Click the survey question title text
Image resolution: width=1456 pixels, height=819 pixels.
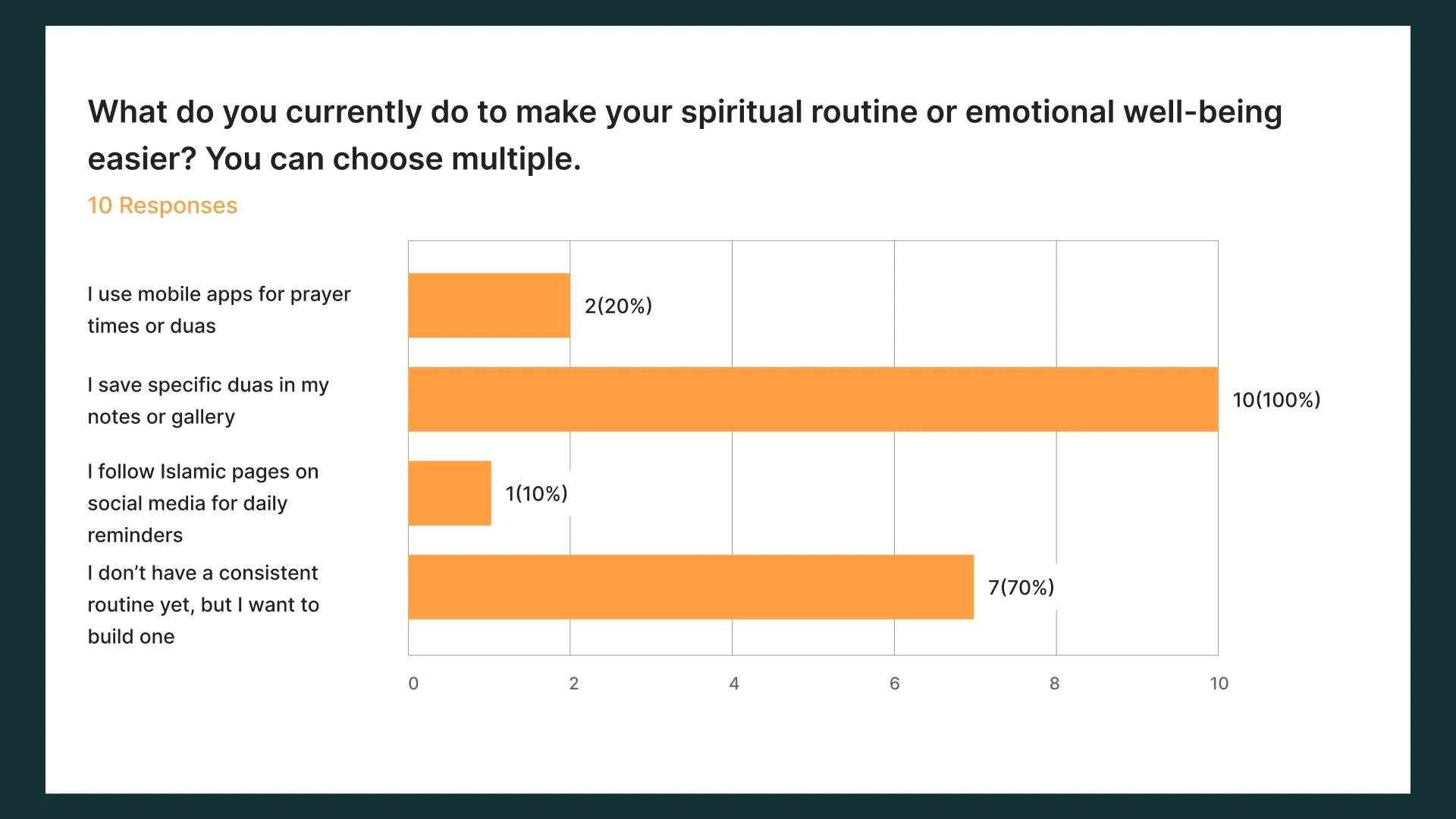684,135
